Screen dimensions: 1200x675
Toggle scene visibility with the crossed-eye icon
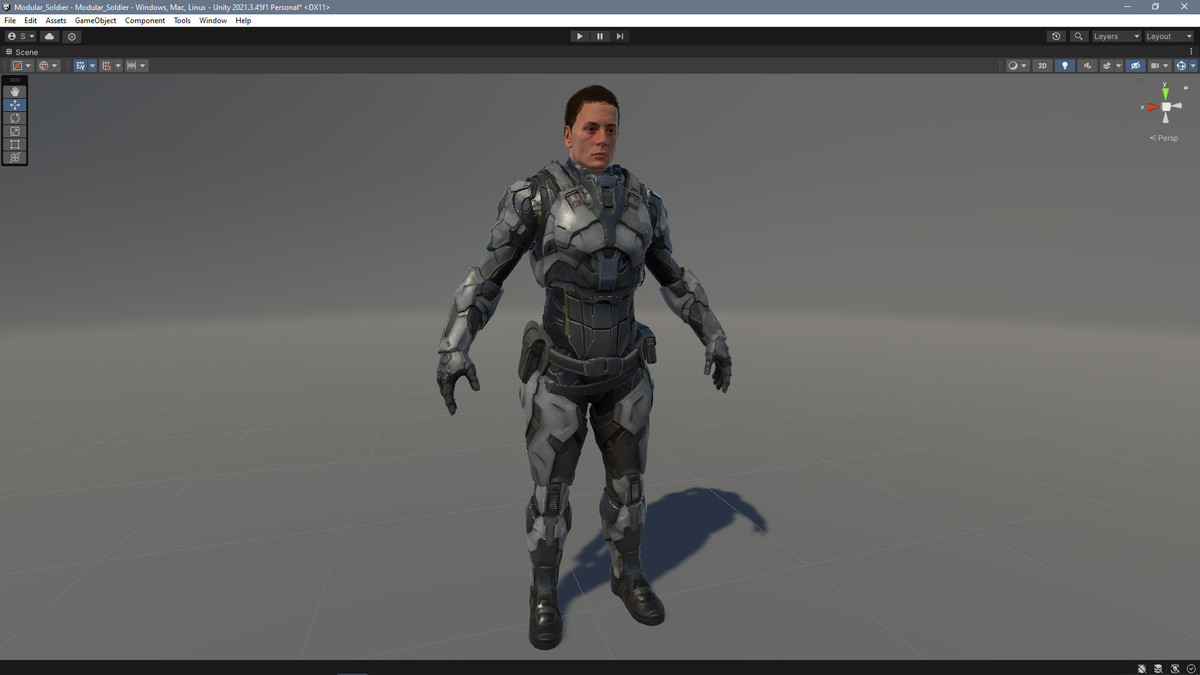click(x=1135, y=65)
